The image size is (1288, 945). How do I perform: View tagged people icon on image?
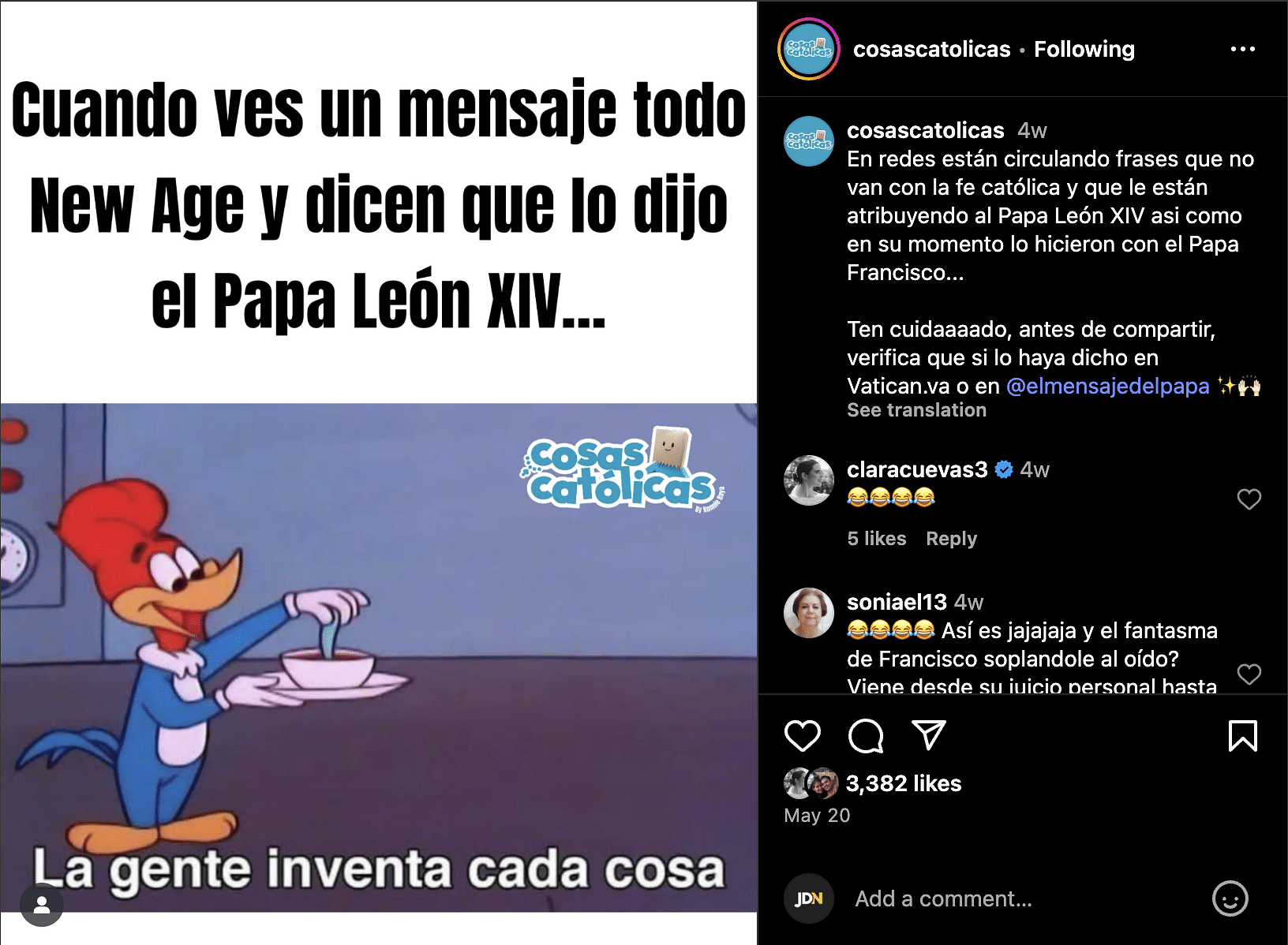(42, 906)
